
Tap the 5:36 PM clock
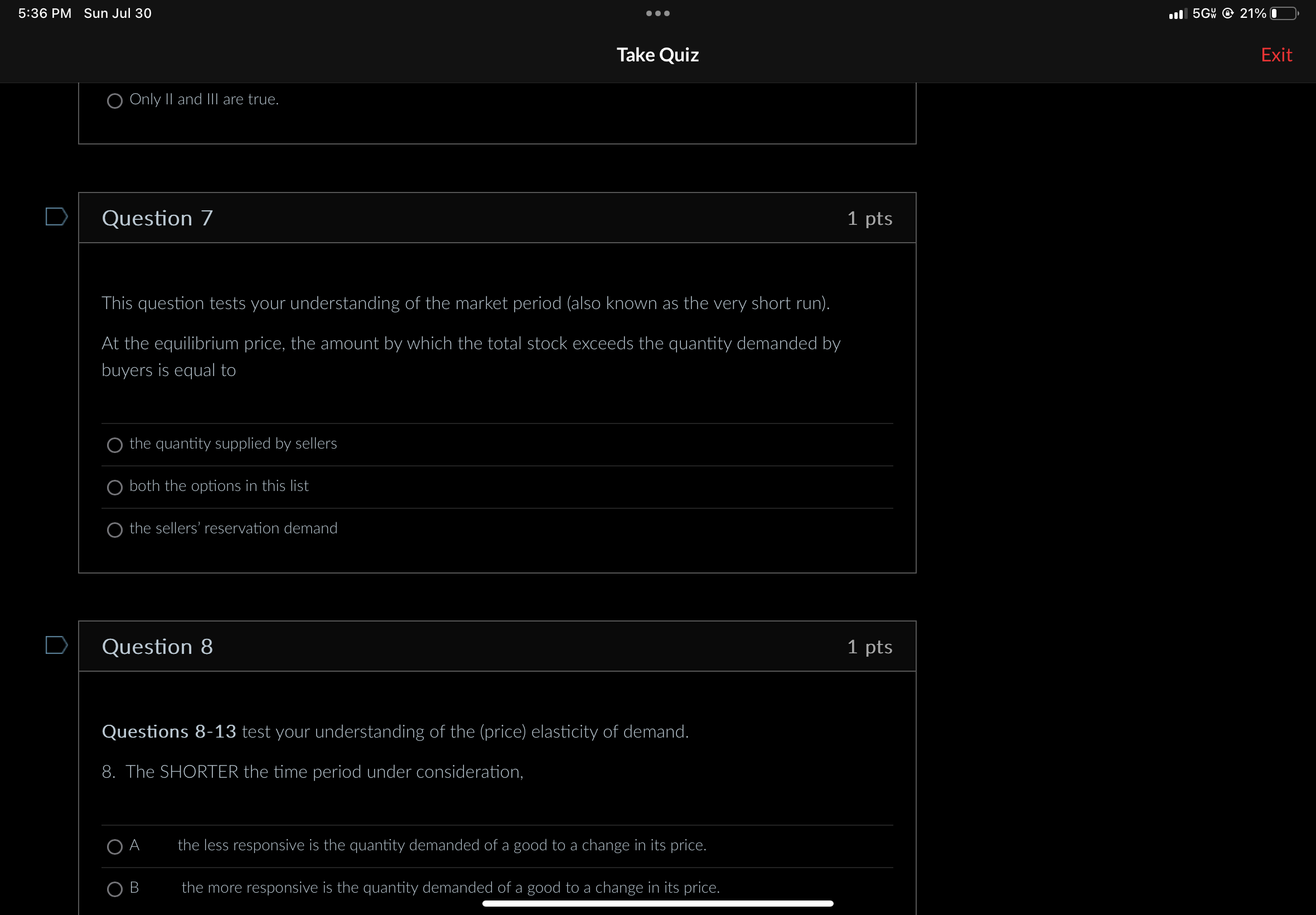coord(45,13)
